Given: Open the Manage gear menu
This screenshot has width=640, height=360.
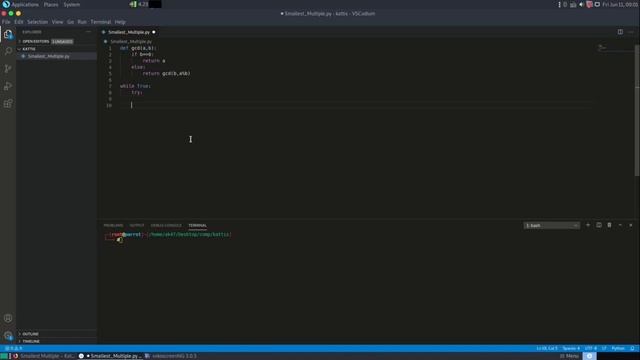Looking at the screenshot, I should (x=8, y=336).
